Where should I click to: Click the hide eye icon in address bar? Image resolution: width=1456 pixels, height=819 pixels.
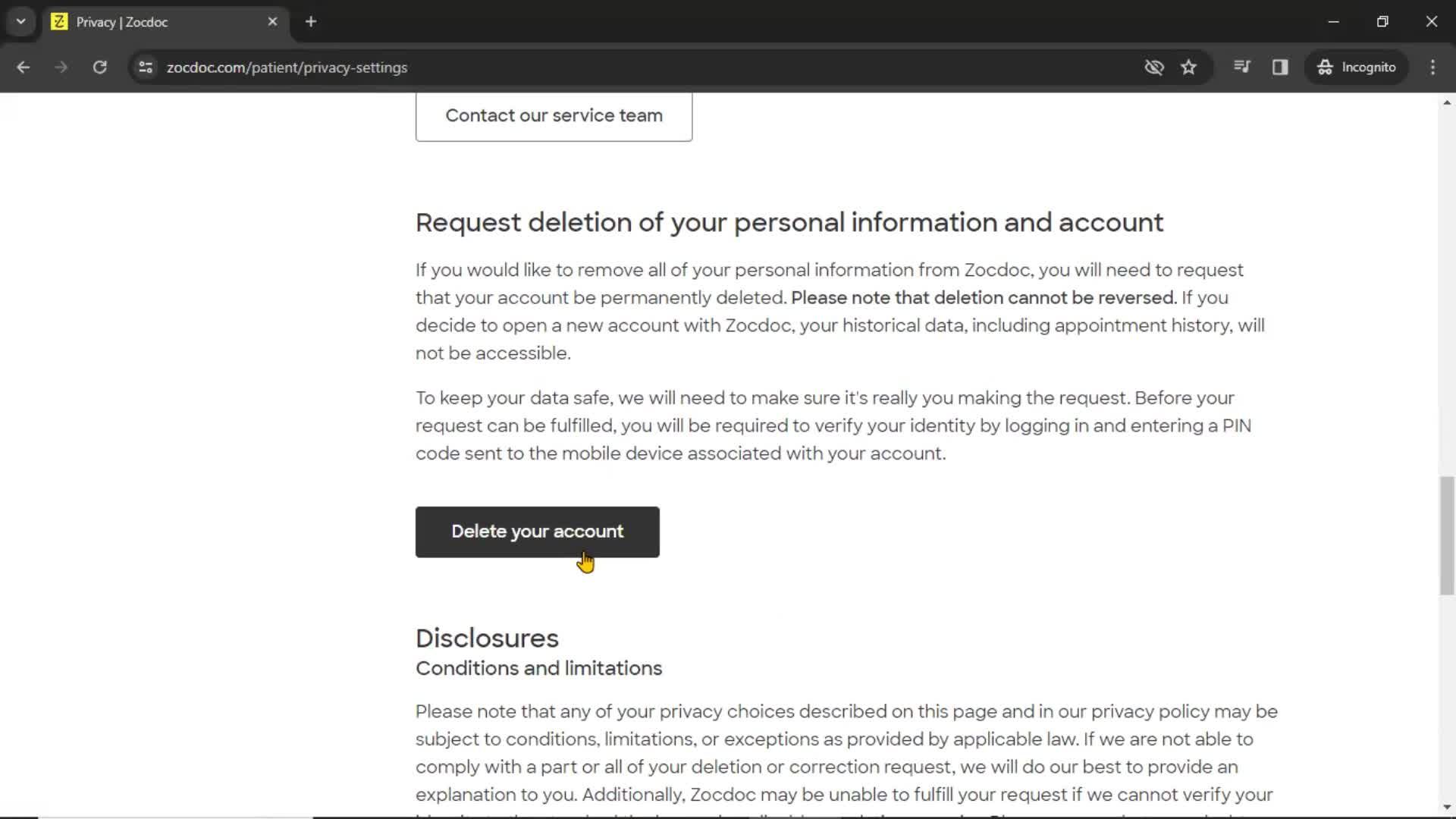tap(1155, 67)
